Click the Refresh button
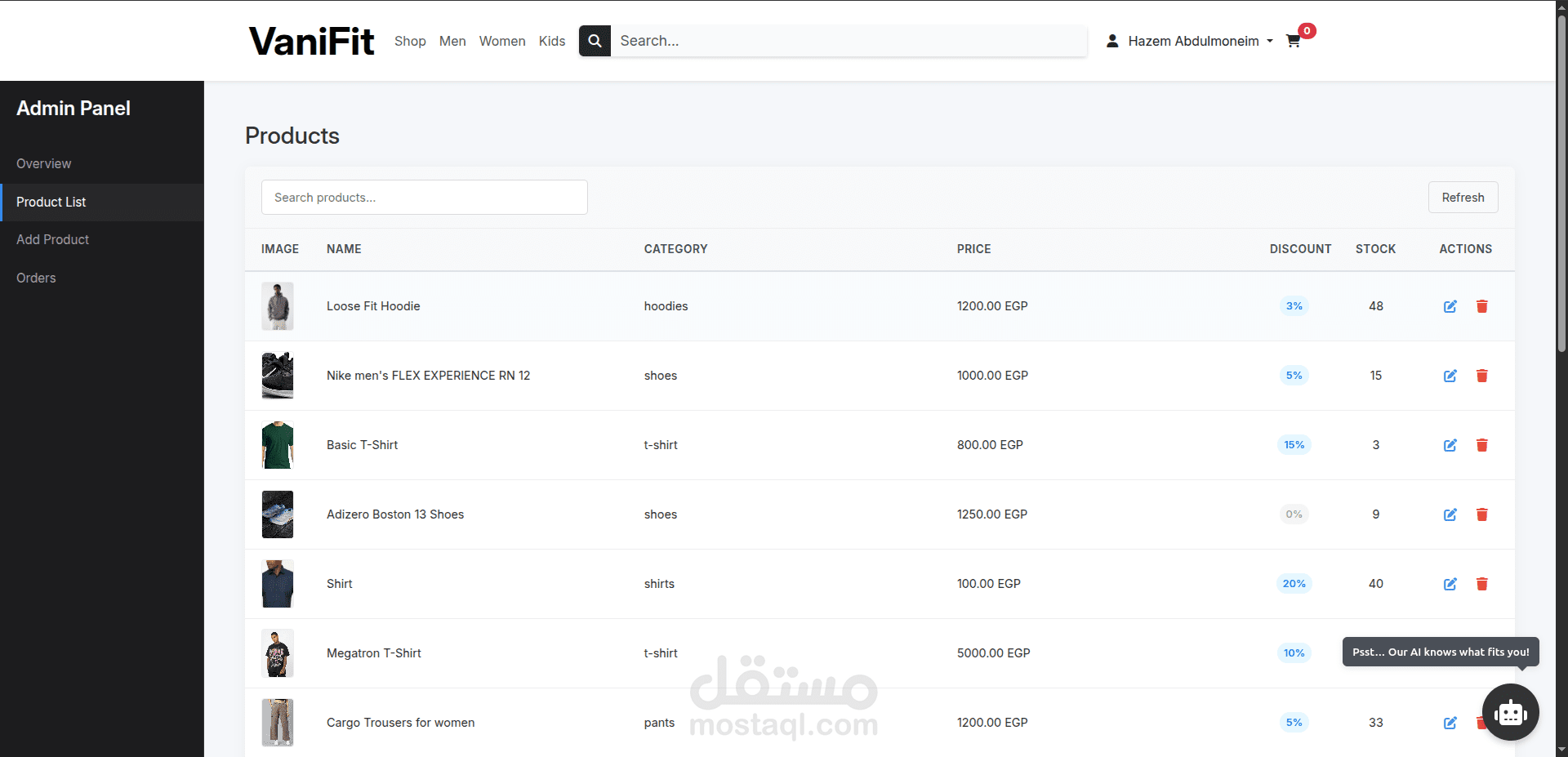 click(x=1463, y=198)
